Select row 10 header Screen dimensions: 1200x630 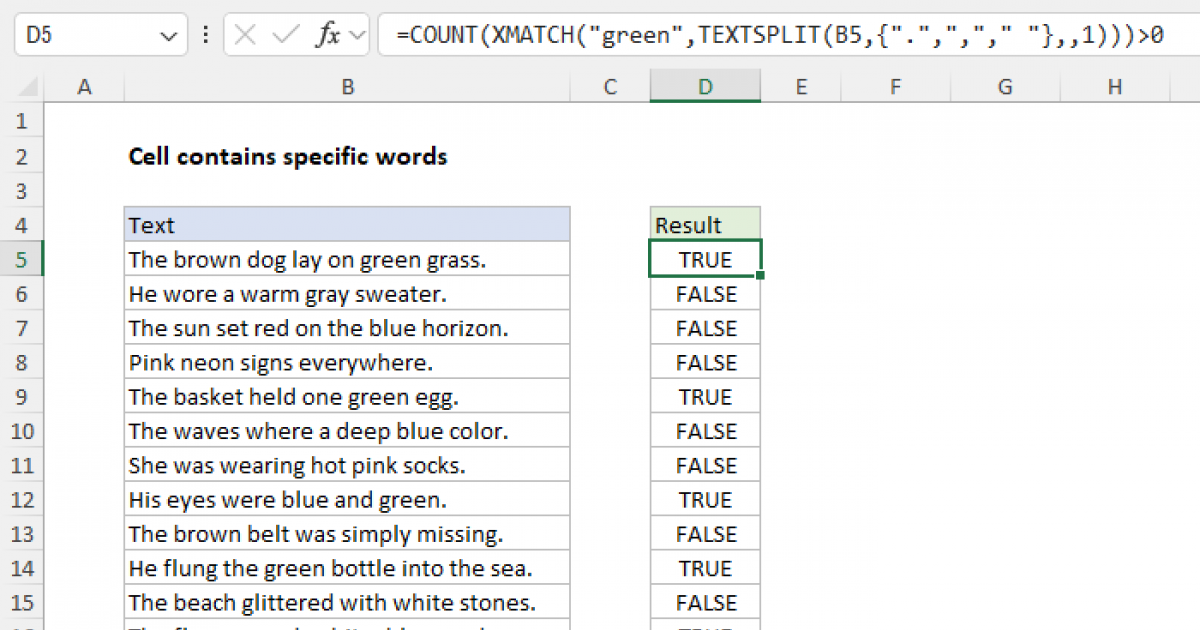click(23, 431)
